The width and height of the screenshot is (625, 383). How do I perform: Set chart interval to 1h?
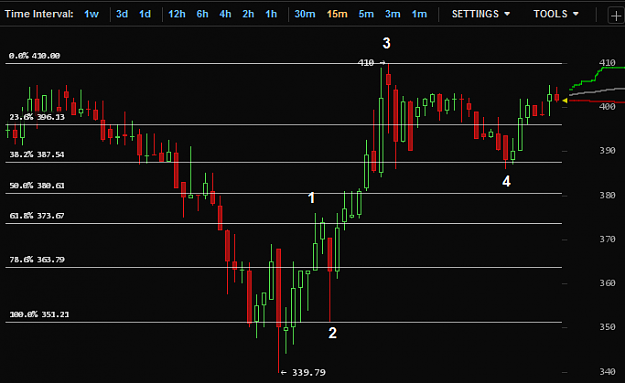[271, 14]
